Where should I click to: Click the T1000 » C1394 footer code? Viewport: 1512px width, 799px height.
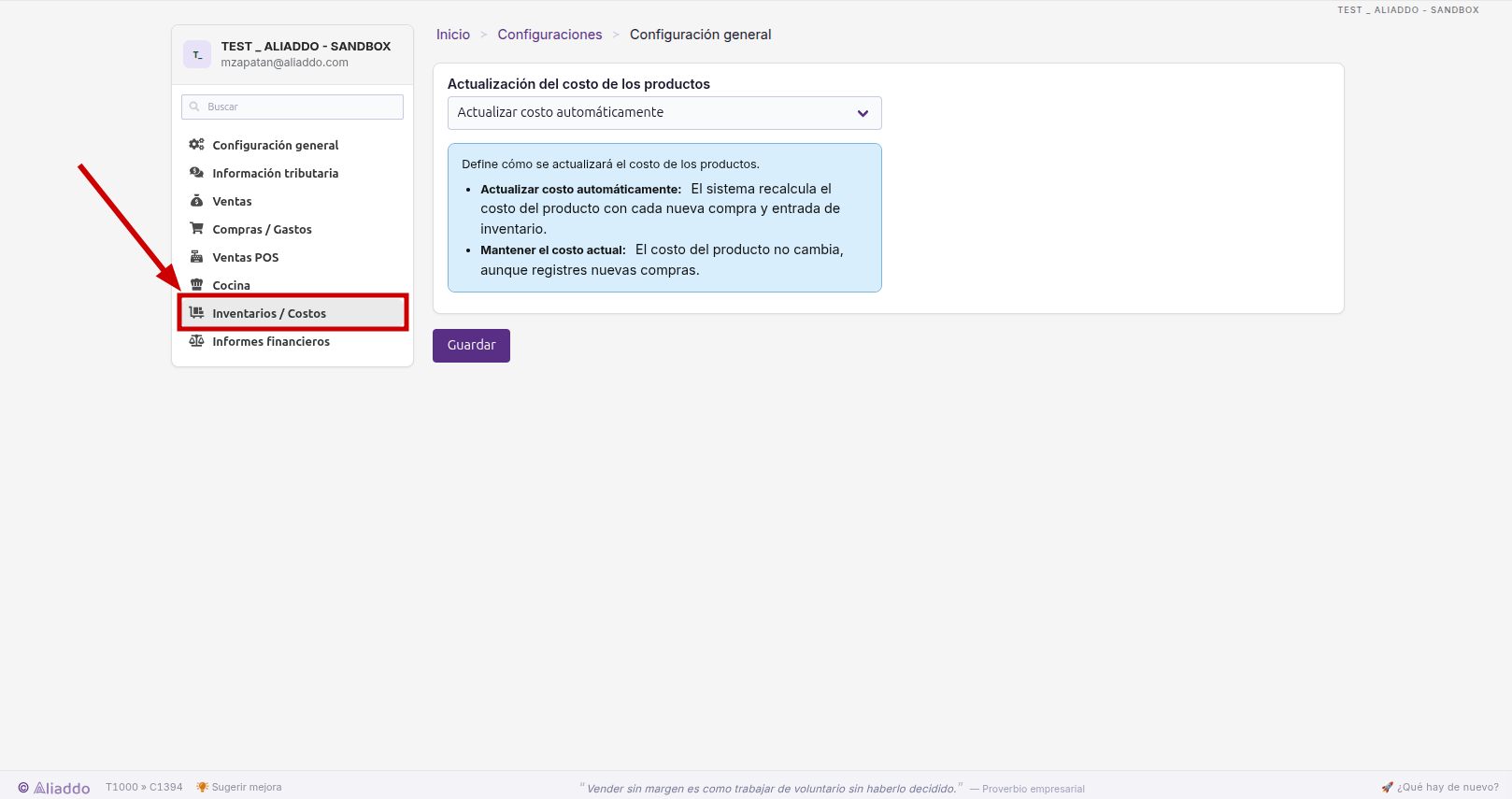144,787
